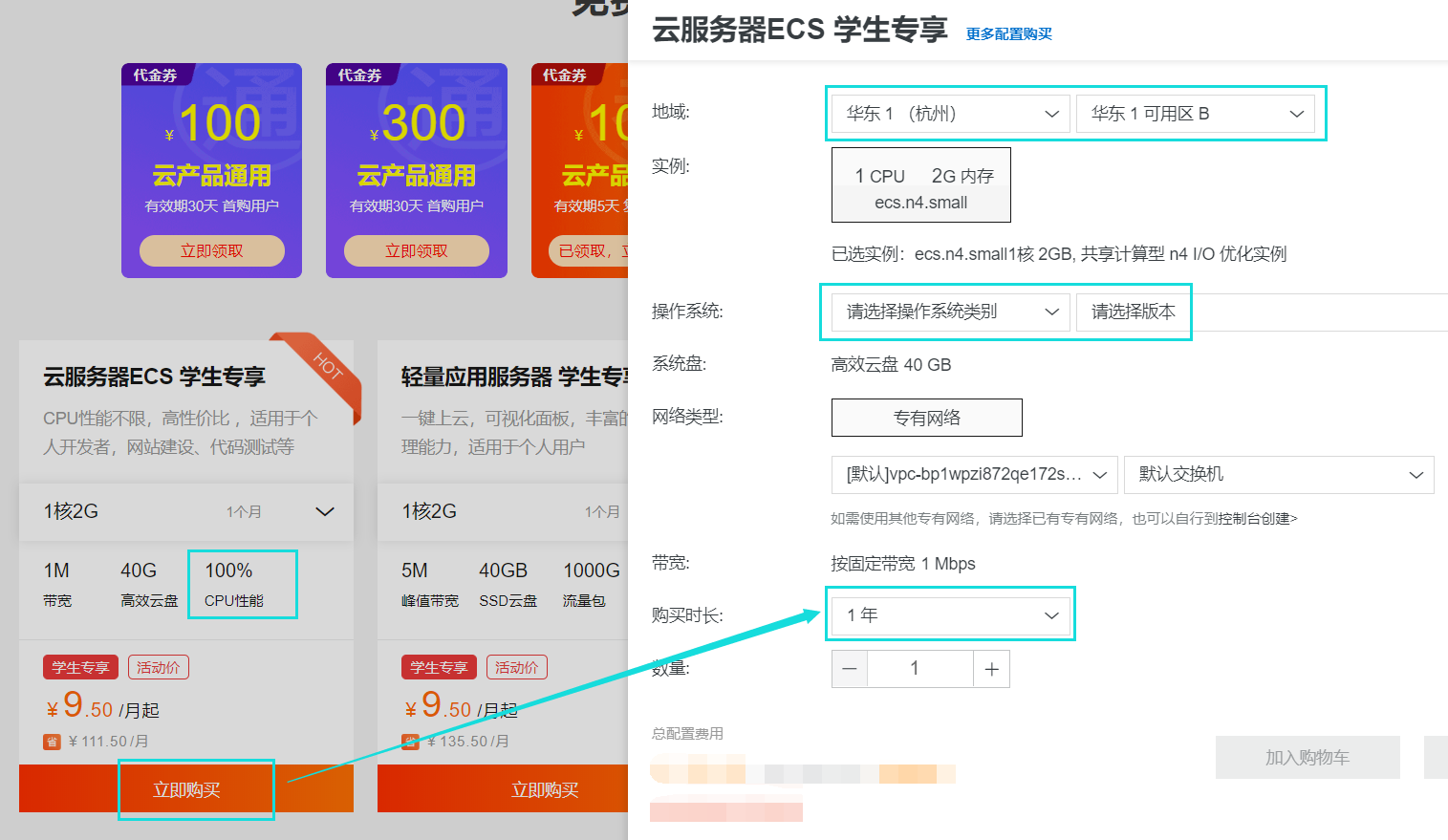Image resolution: width=1448 pixels, height=840 pixels.
Task: Click the 云服务器ECS 学生专享 card title
Action: pos(154,377)
